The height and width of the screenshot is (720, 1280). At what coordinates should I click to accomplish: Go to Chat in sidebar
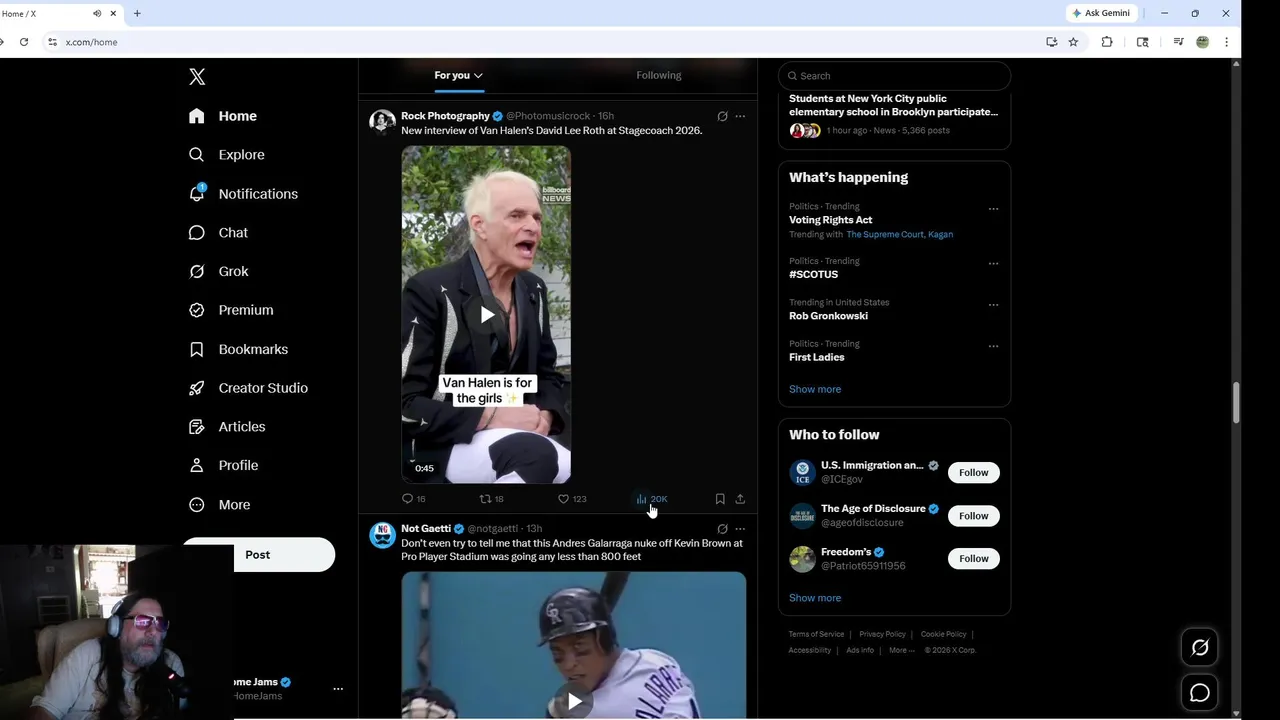[x=218, y=232]
